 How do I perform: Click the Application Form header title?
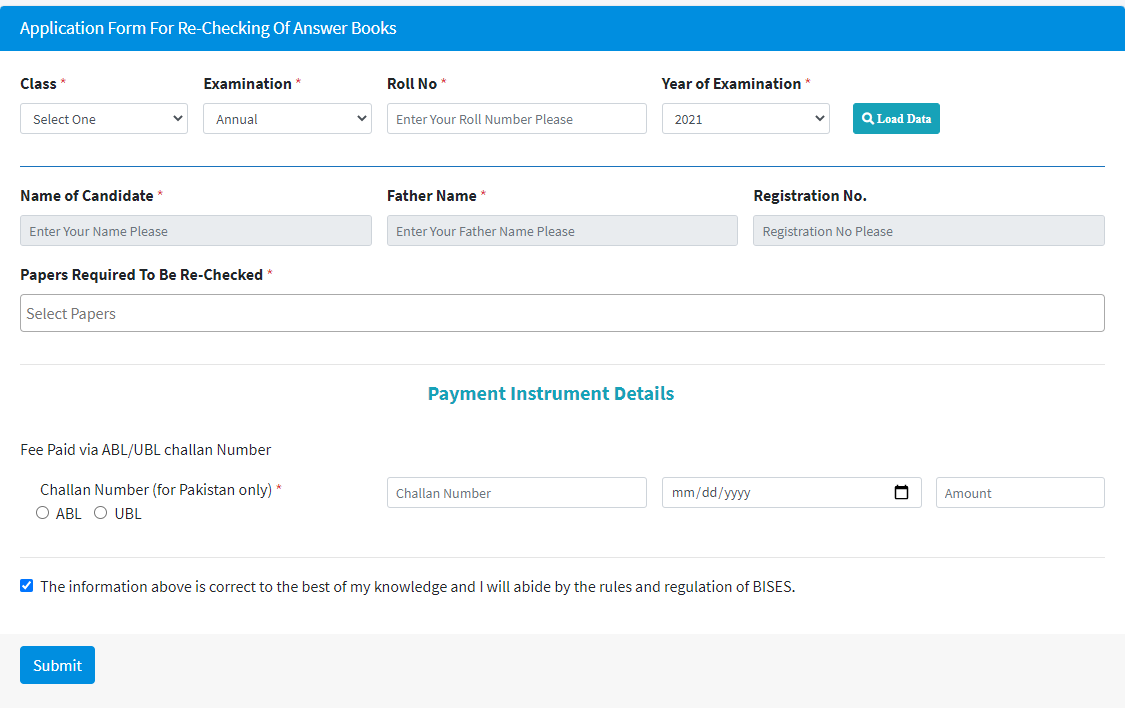208,28
